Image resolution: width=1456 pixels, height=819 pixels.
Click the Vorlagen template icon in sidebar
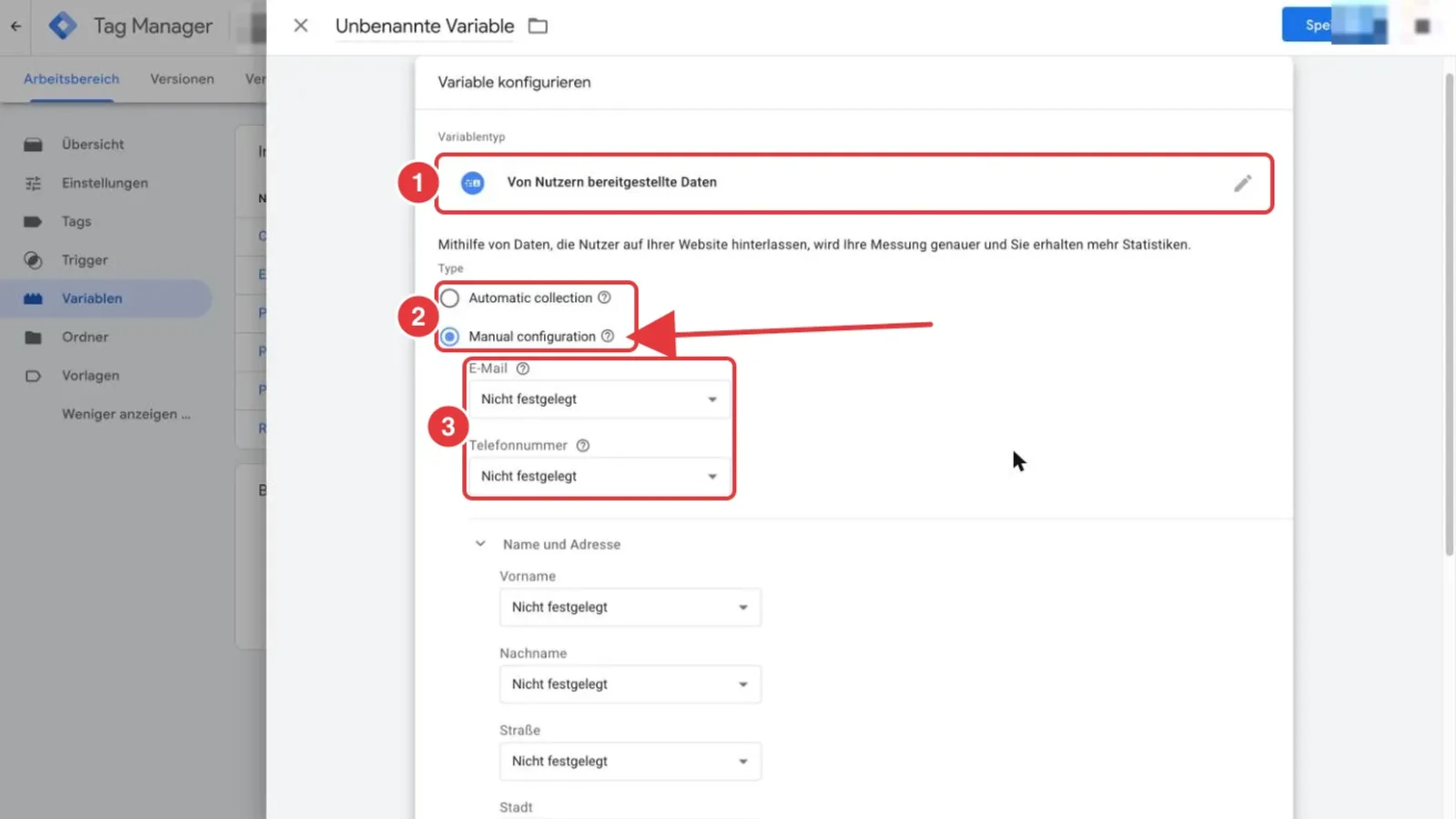click(34, 376)
